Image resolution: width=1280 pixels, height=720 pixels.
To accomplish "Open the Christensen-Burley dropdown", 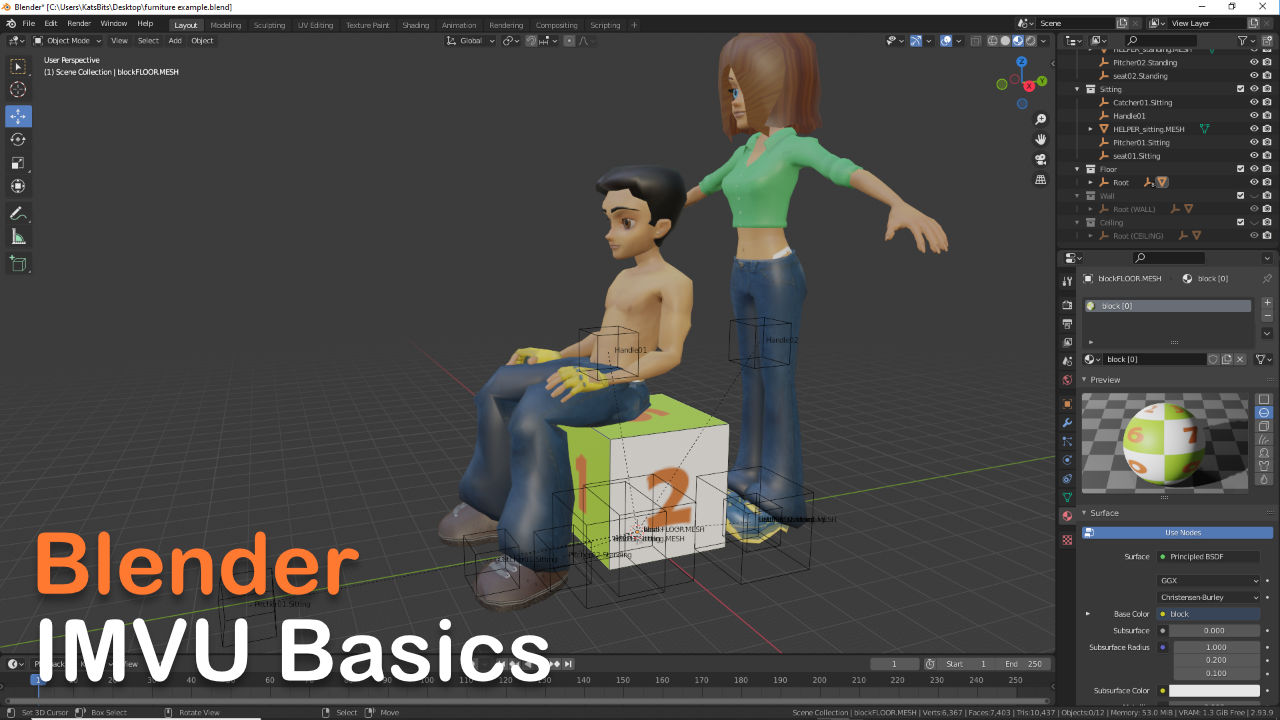I will pyautogui.click(x=1209, y=597).
